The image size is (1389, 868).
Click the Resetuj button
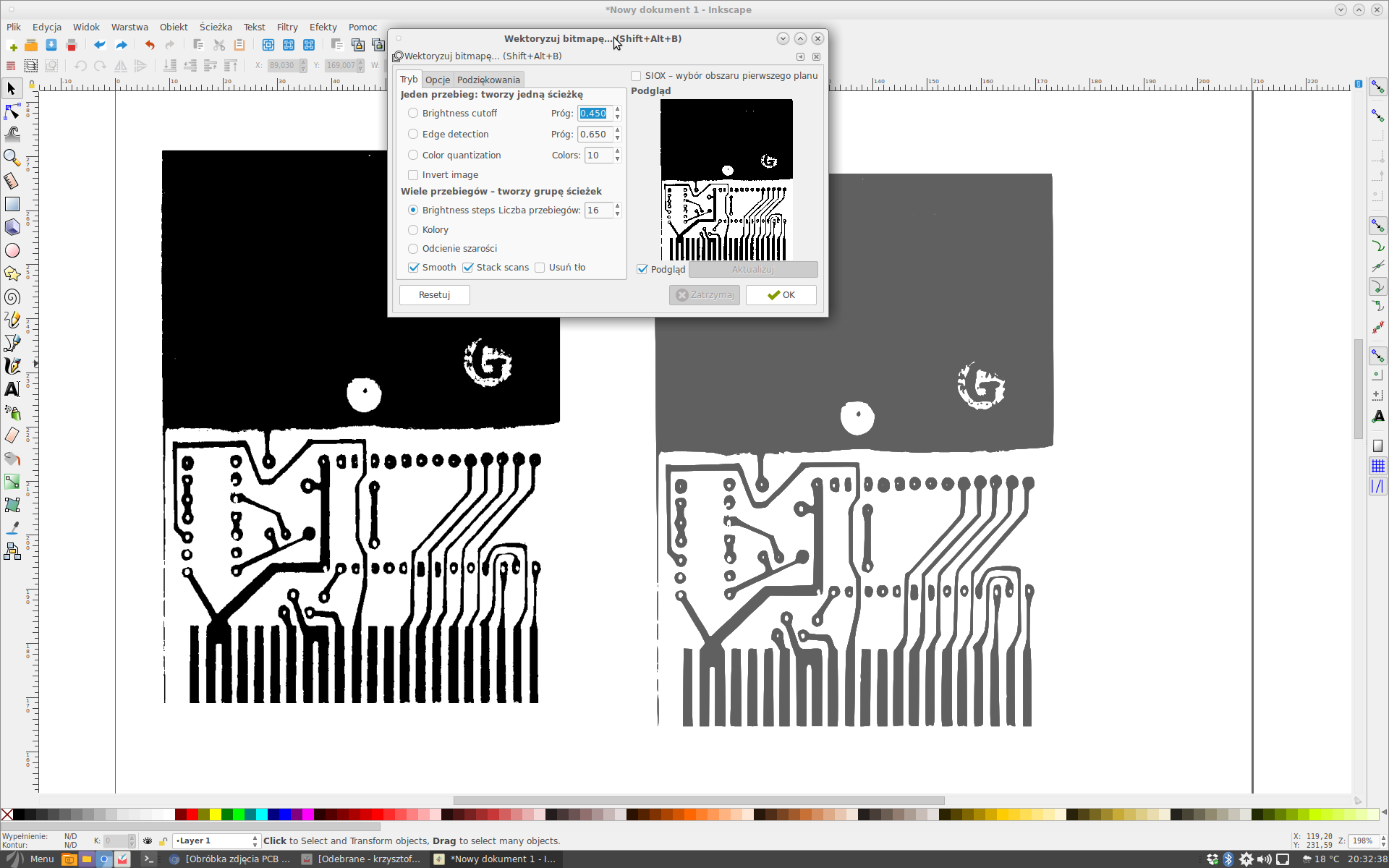tap(434, 295)
